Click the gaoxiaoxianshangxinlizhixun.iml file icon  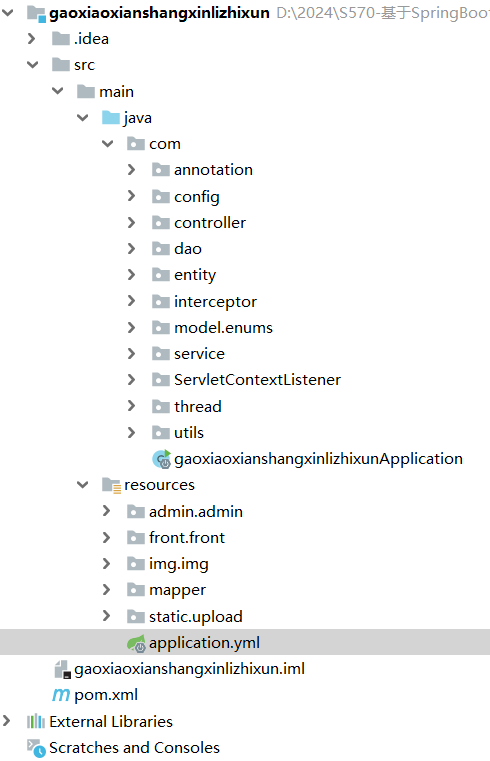(x=62, y=669)
